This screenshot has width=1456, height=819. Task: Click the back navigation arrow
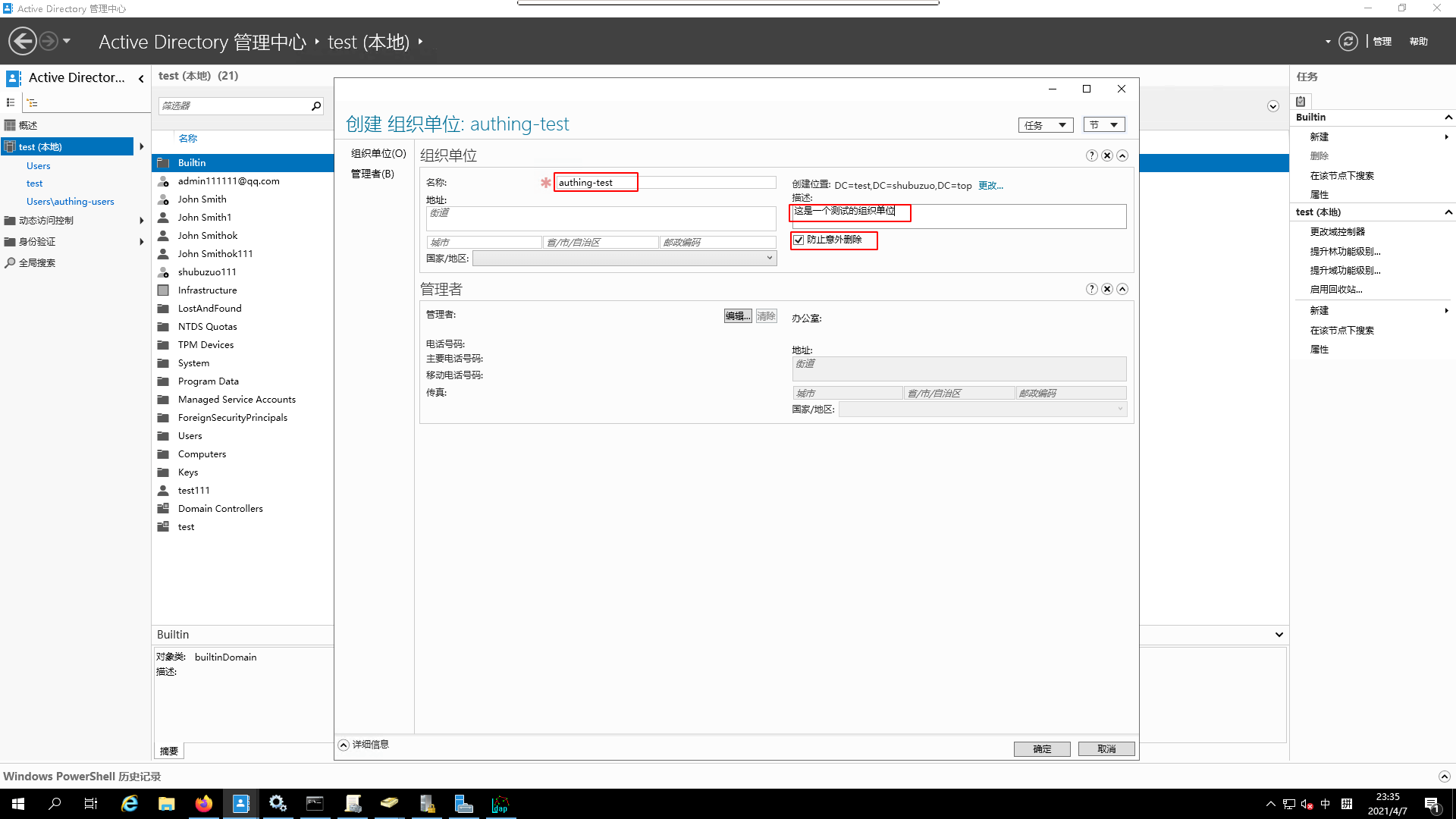(x=22, y=40)
